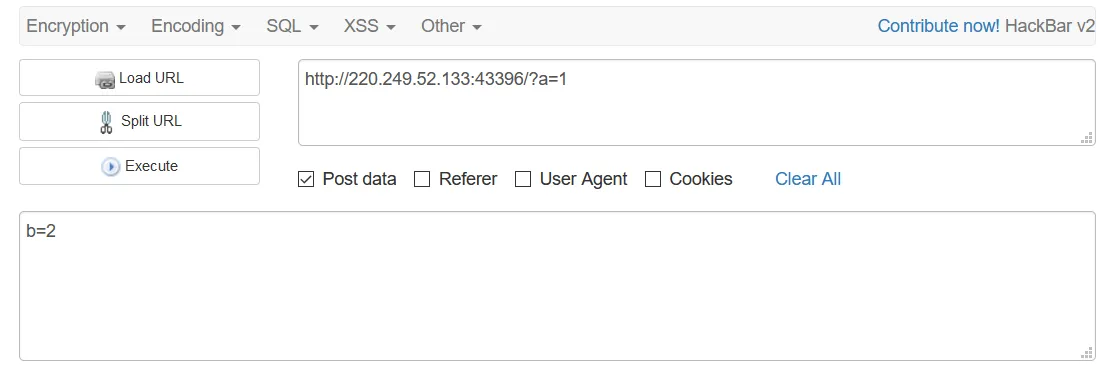Check the Cookies checkbox
The height and width of the screenshot is (381, 1115).
click(653, 179)
